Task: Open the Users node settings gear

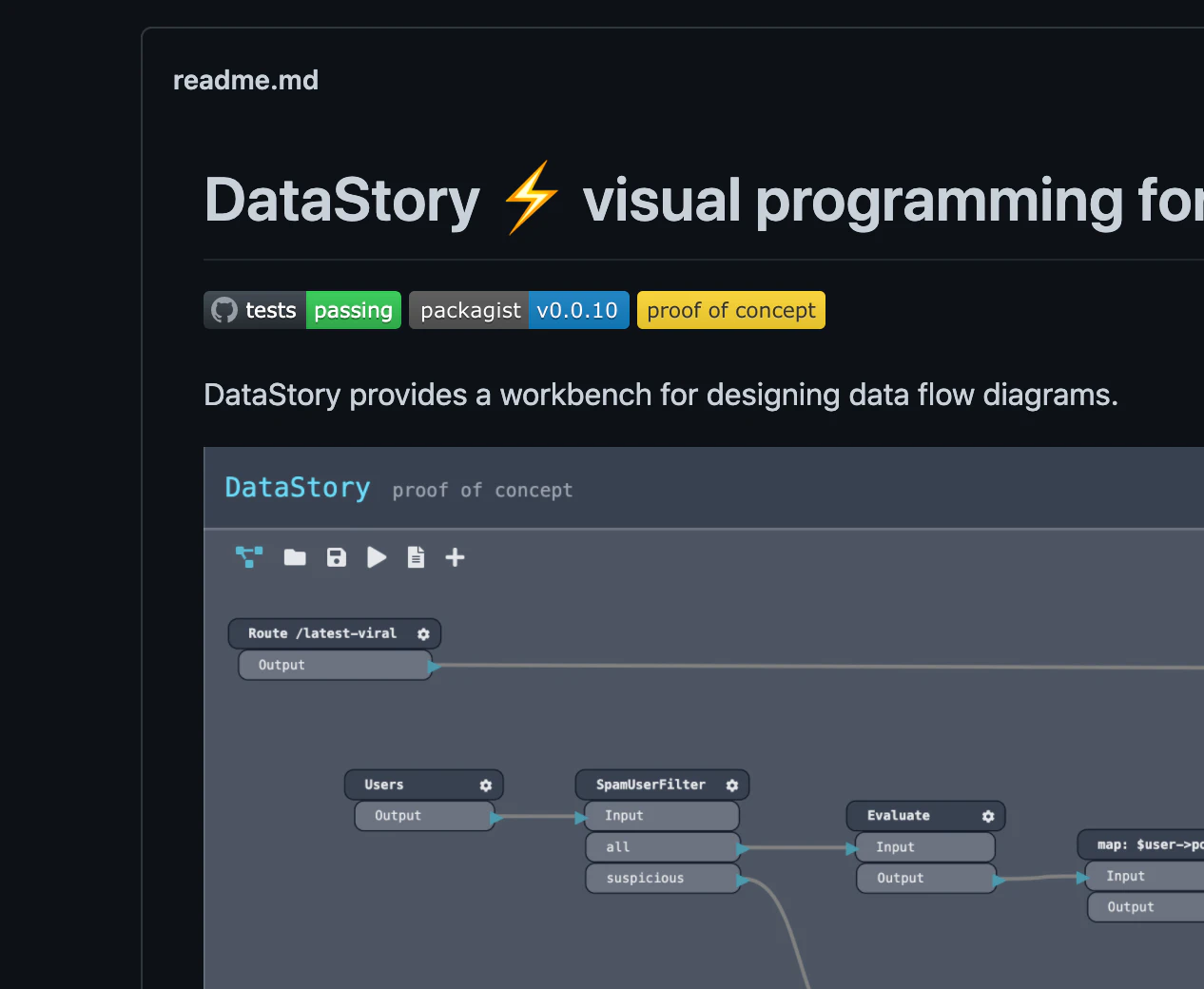Action: pyautogui.click(x=487, y=785)
